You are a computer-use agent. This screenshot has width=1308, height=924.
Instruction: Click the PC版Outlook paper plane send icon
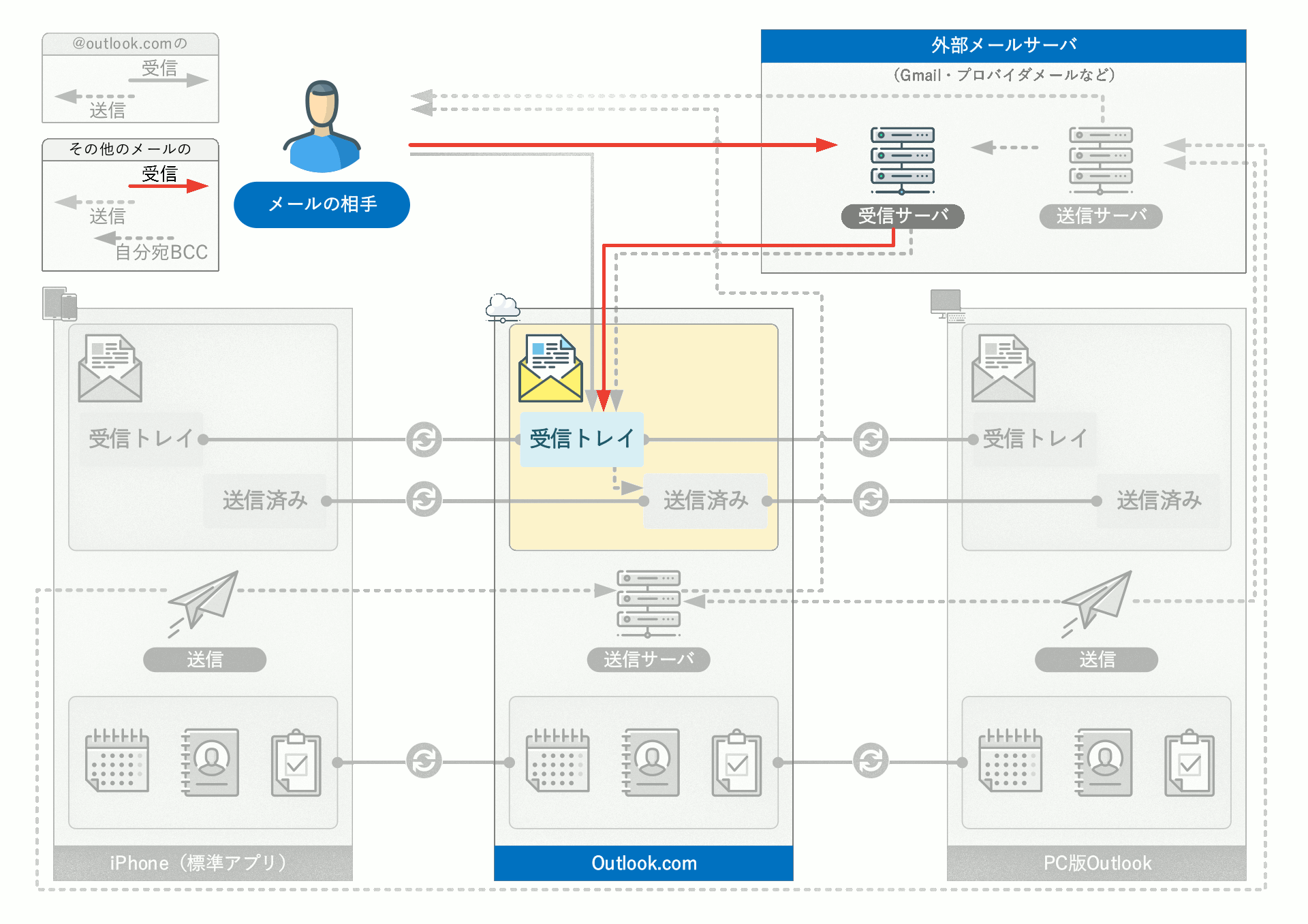pyautogui.click(x=1096, y=603)
